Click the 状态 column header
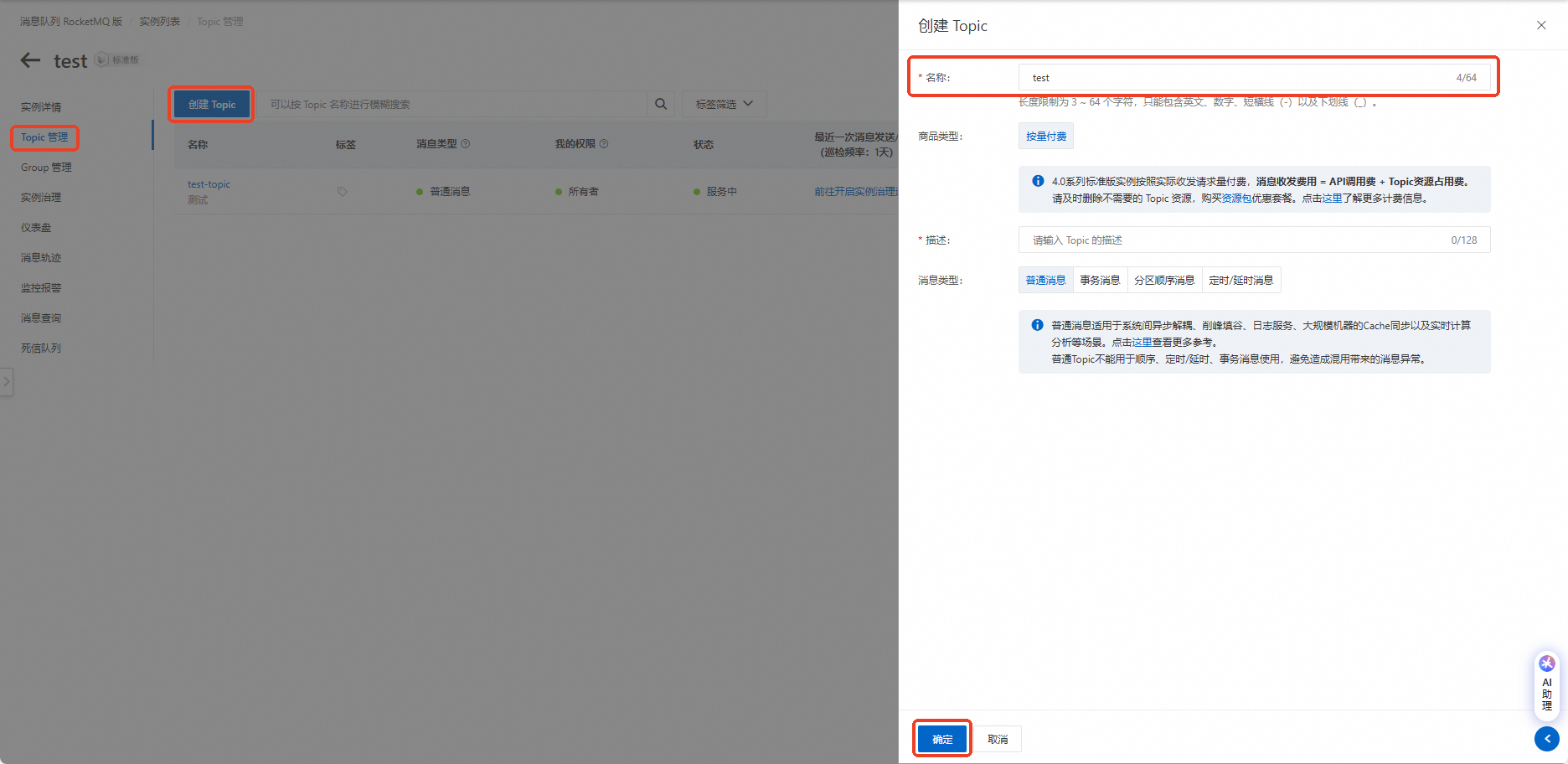Image resolution: width=1568 pixels, height=764 pixels. pos(704,145)
